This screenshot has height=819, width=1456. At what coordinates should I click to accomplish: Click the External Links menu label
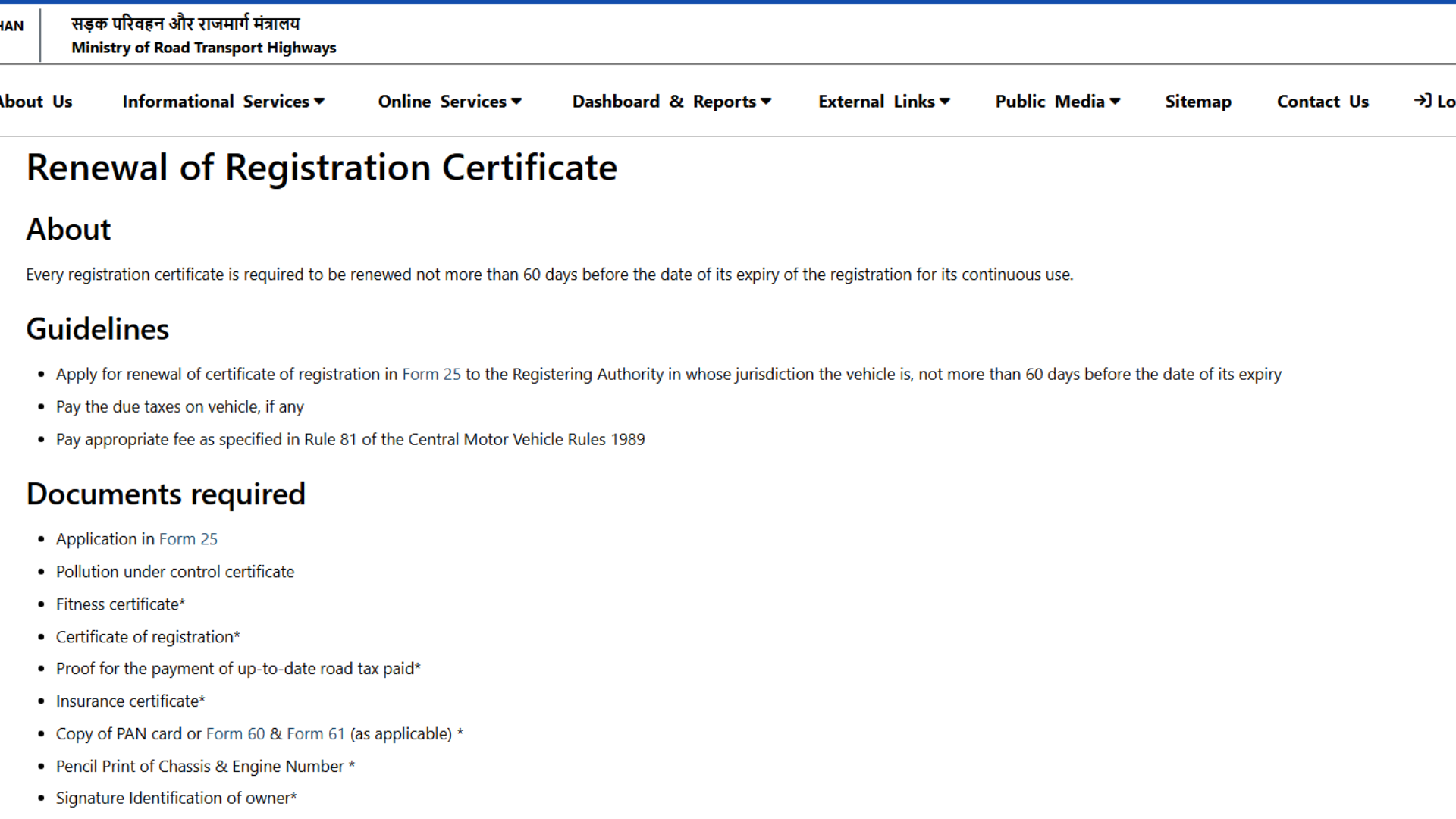[x=876, y=102]
